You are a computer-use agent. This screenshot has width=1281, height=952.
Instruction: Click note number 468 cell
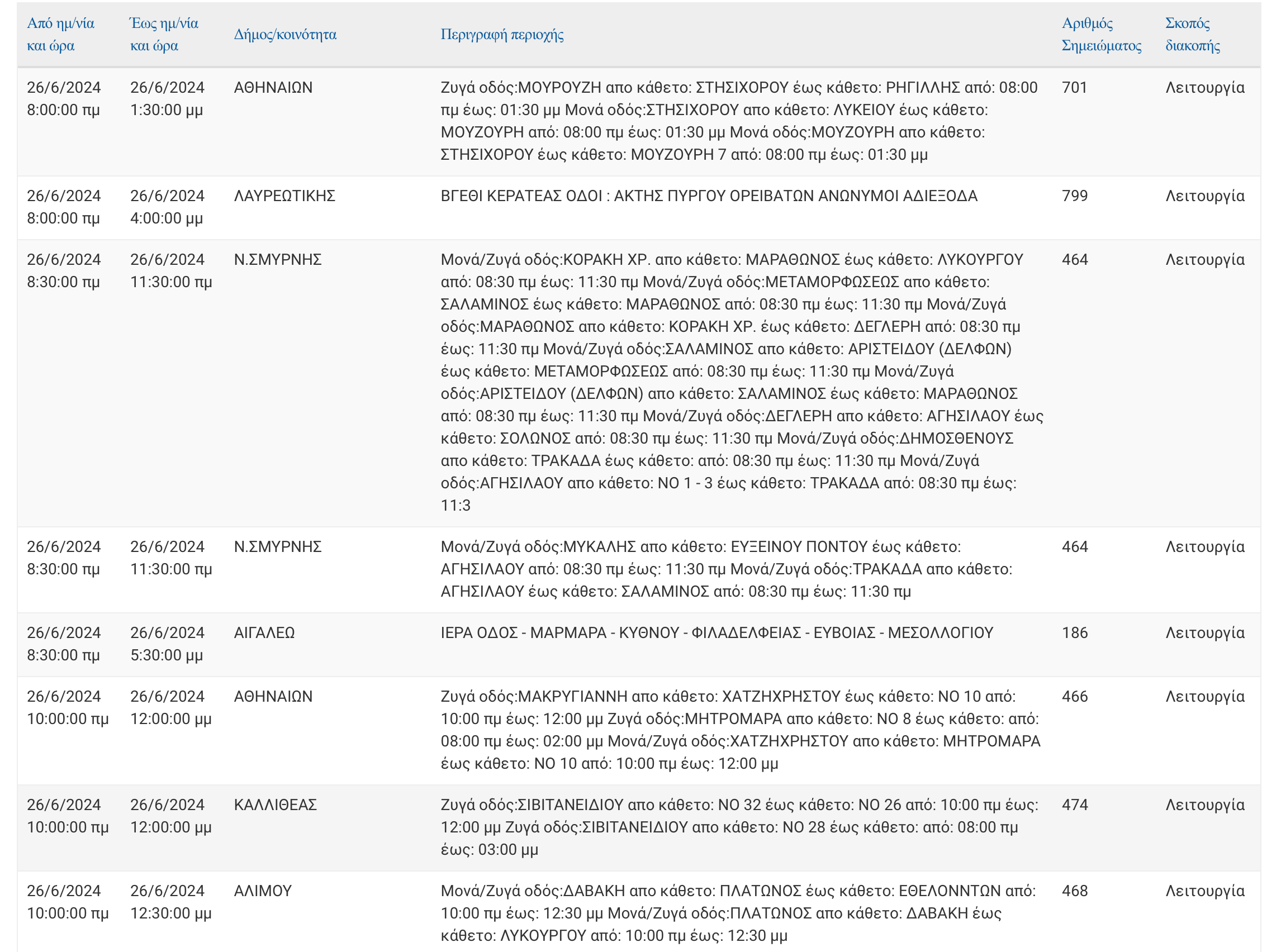tap(1074, 891)
